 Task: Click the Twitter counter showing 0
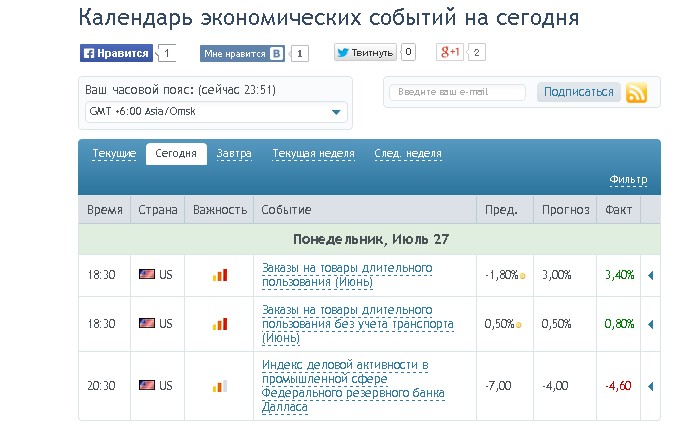(409, 52)
